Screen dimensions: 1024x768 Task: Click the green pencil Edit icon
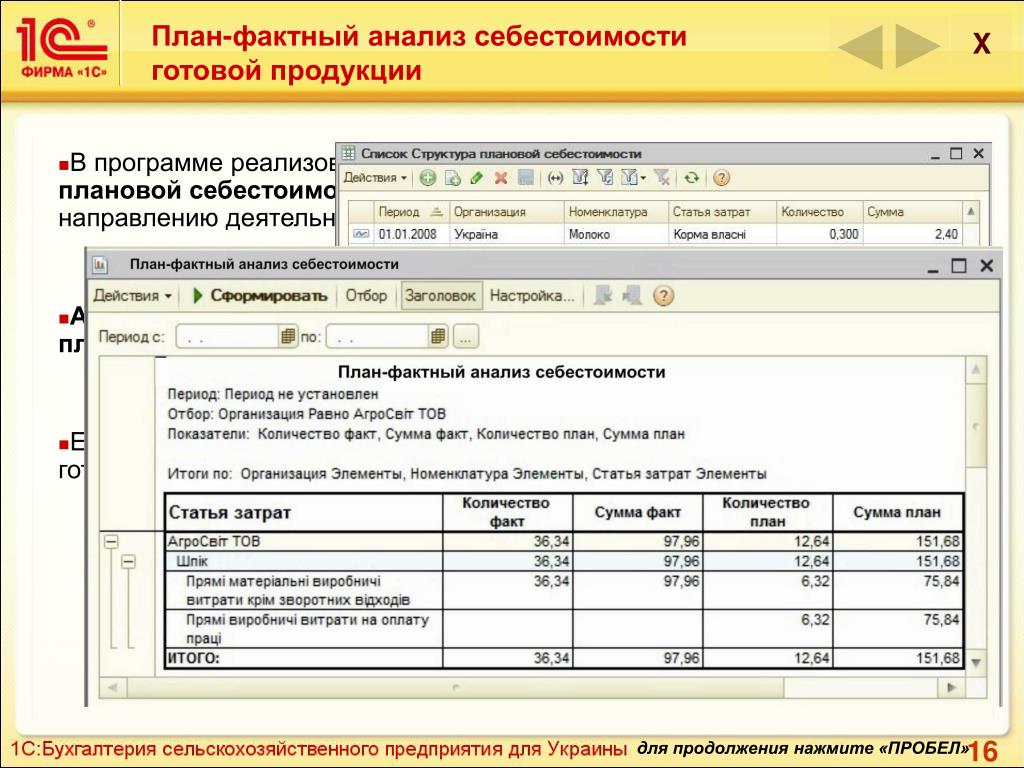pyautogui.click(x=477, y=178)
